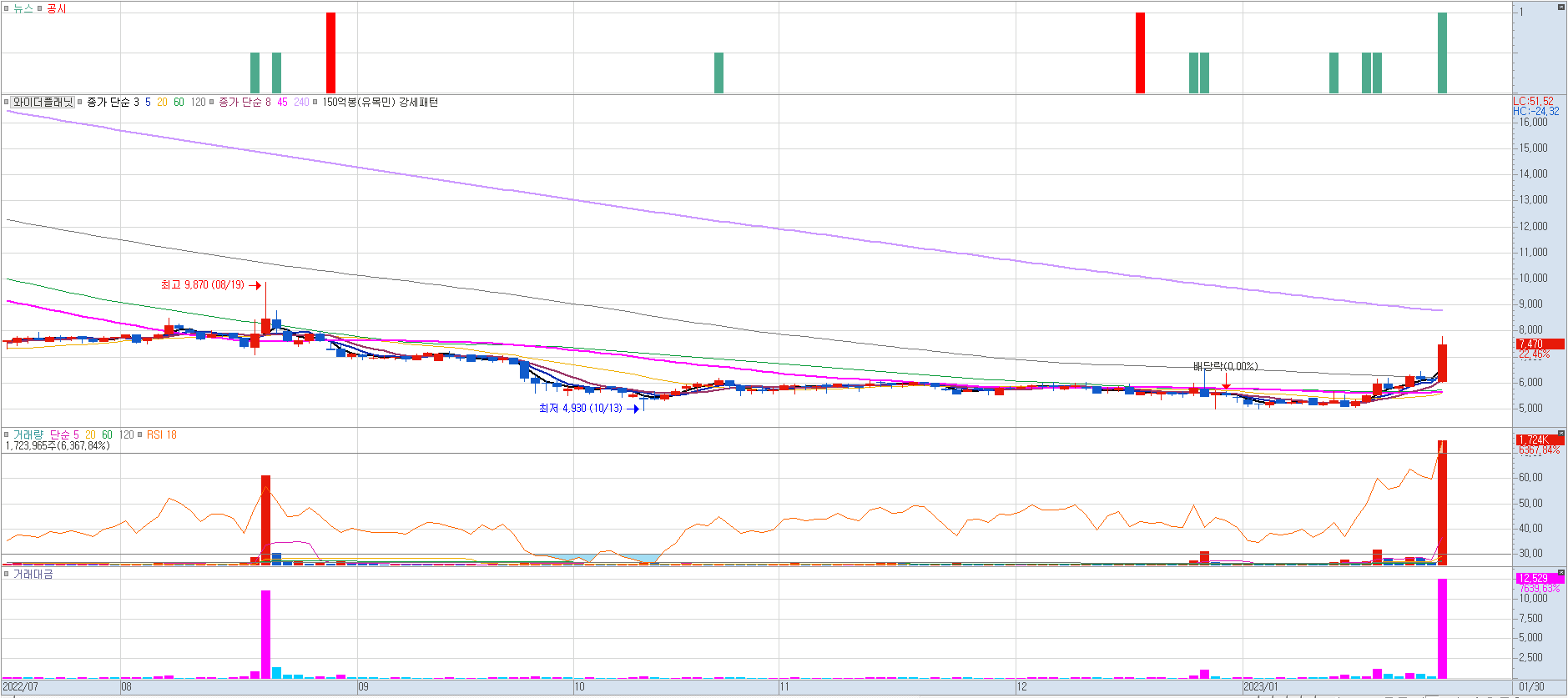Screen dimensions: 1568x698
Task: Click the 7,500 trading value axis label
Action: (x=1531, y=618)
